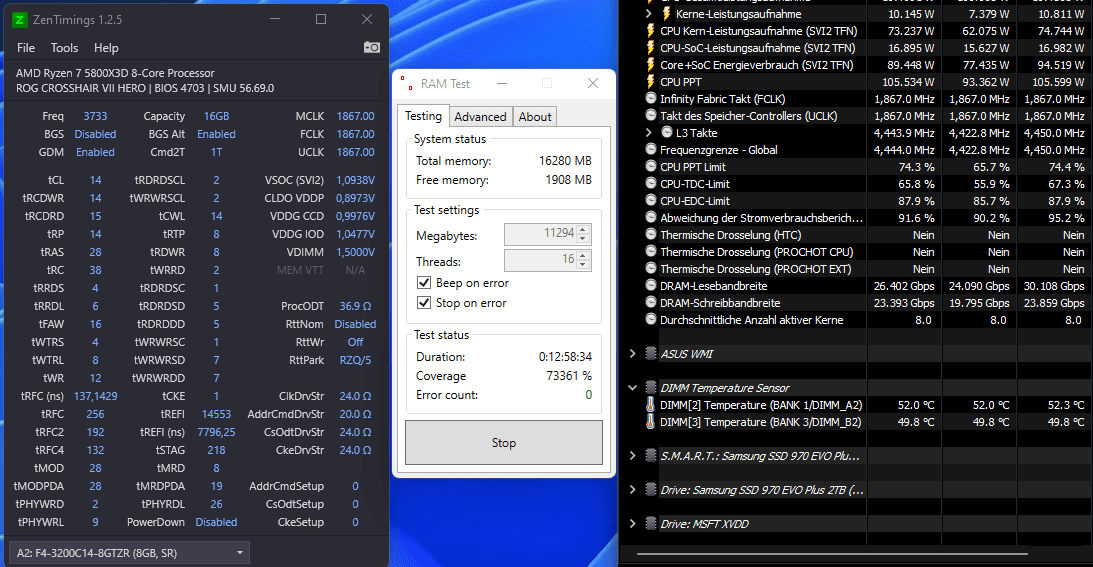Toggle Stop on error checkbox
This screenshot has height=567, width=1093.
click(x=424, y=303)
